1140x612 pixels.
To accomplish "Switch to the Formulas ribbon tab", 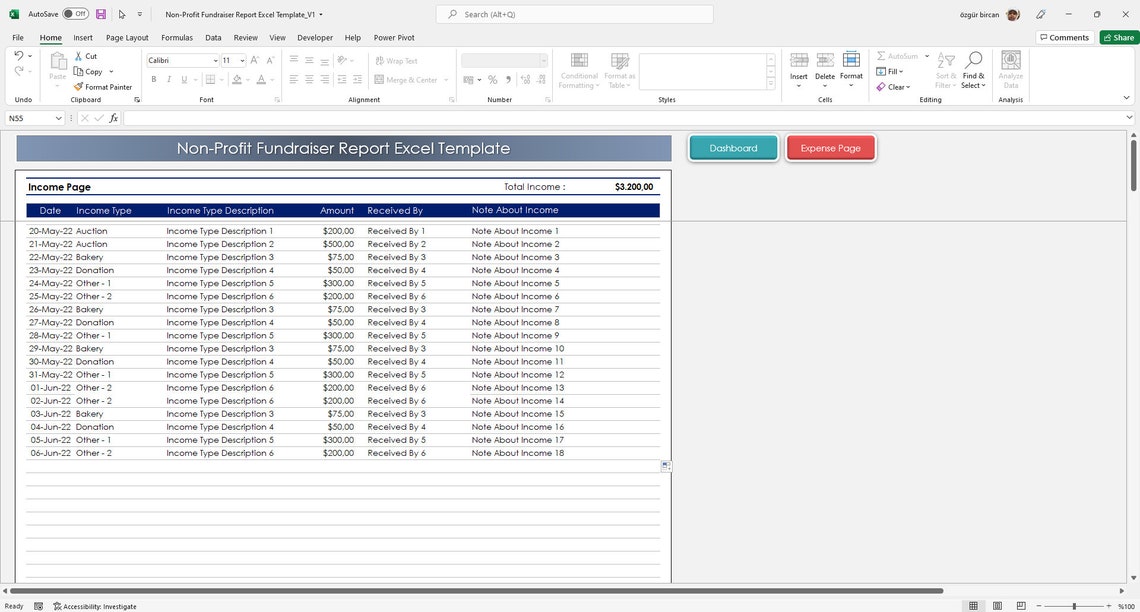I will point(177,37).
